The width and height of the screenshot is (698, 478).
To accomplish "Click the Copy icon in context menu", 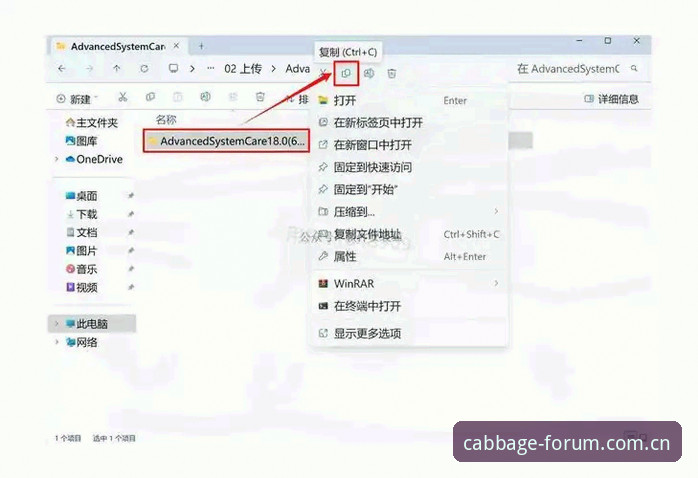I will point(346,74).
